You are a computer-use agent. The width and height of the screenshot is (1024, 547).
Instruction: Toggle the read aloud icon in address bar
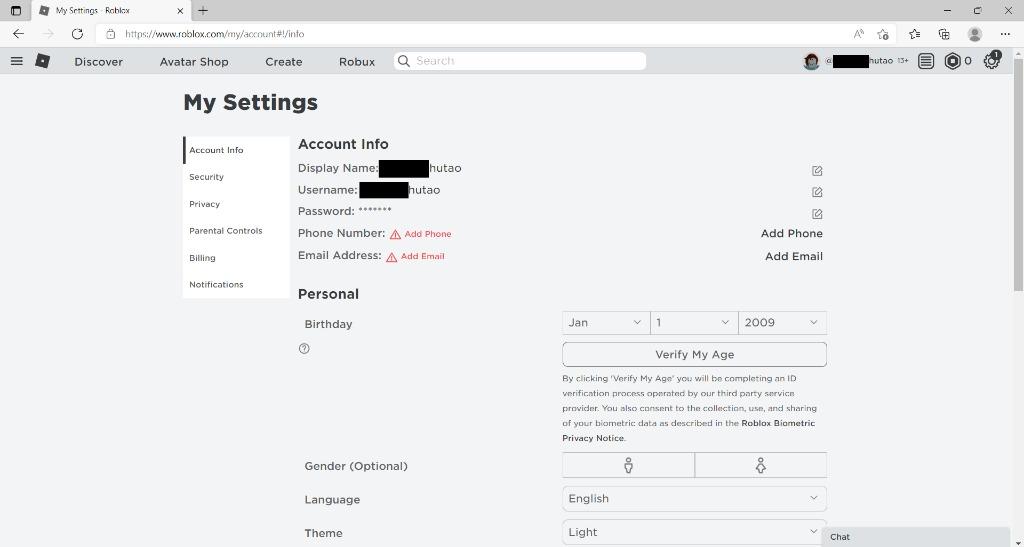859,34
